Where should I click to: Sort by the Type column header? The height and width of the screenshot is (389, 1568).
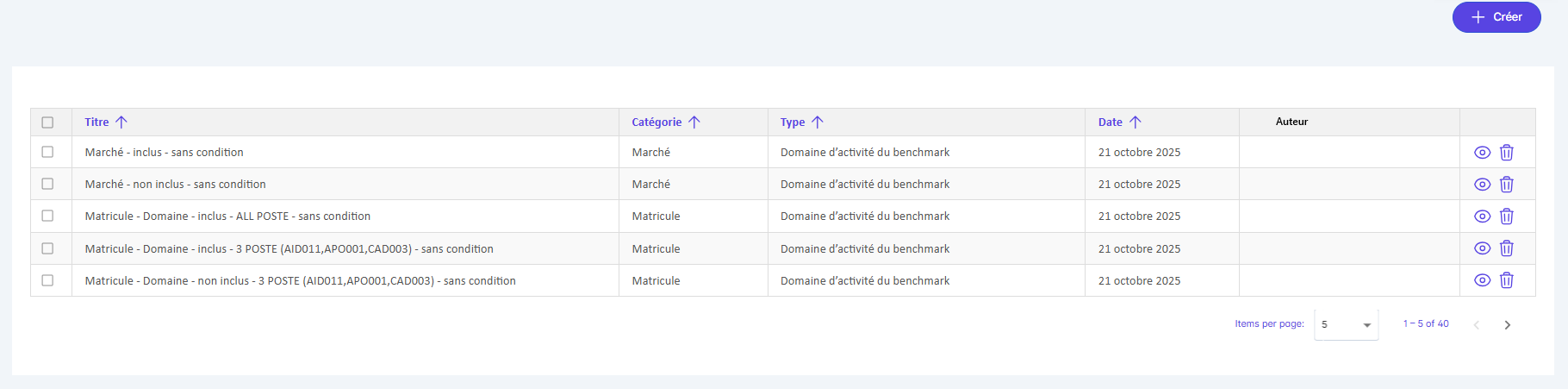[x=793, y=122]
